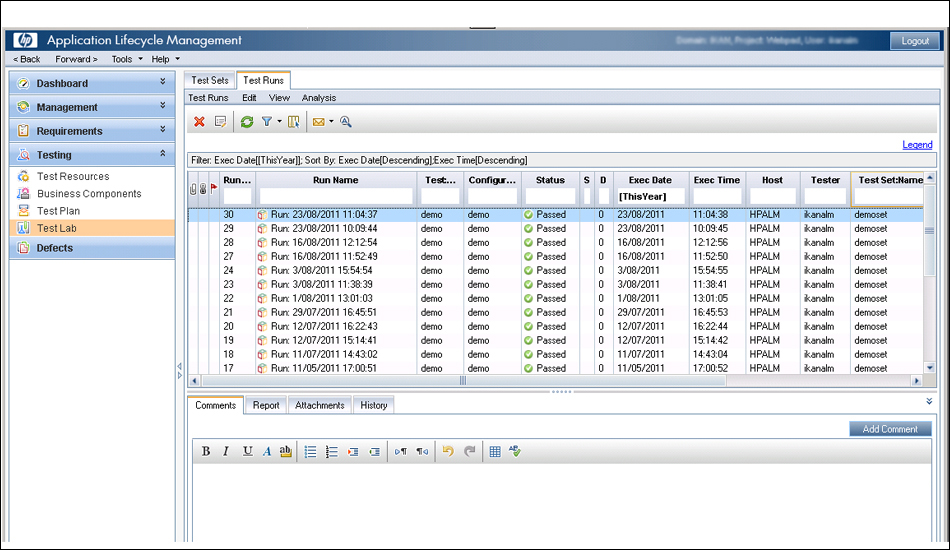
Task: Click the Add Comment button
Action: [x=890, y=429]
